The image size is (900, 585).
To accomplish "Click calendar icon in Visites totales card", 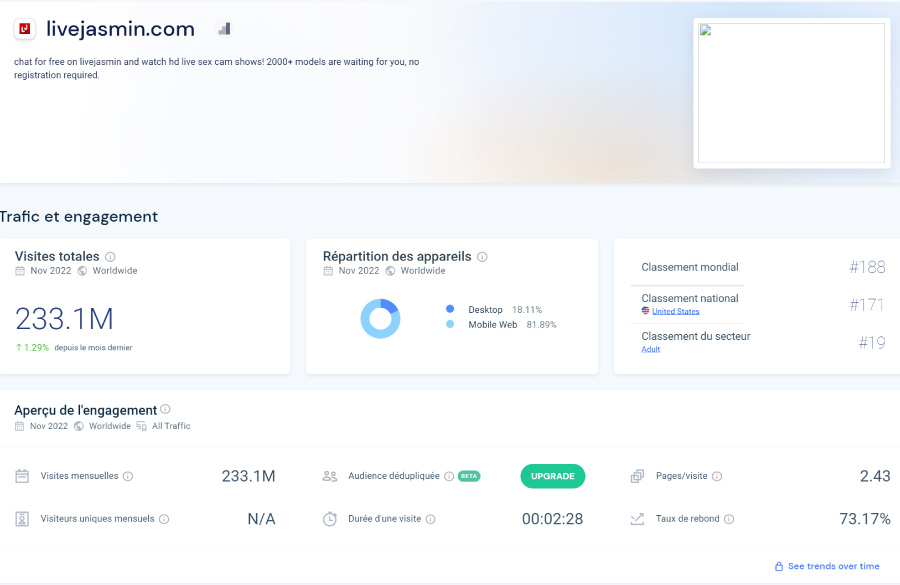I will pyautogui.click(x=20, y=271).
